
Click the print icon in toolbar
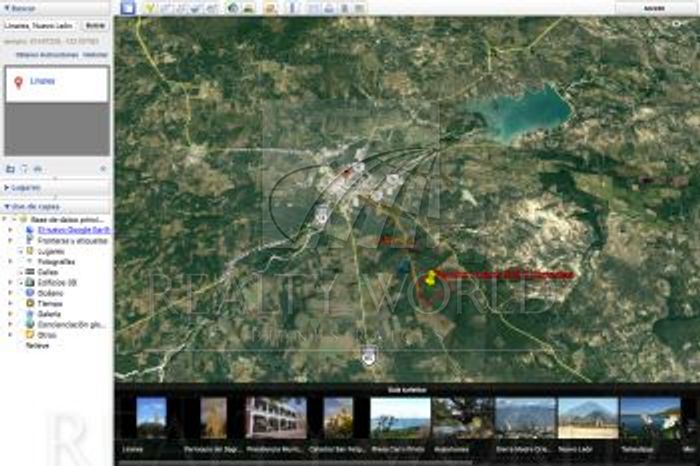click(330, 8)
